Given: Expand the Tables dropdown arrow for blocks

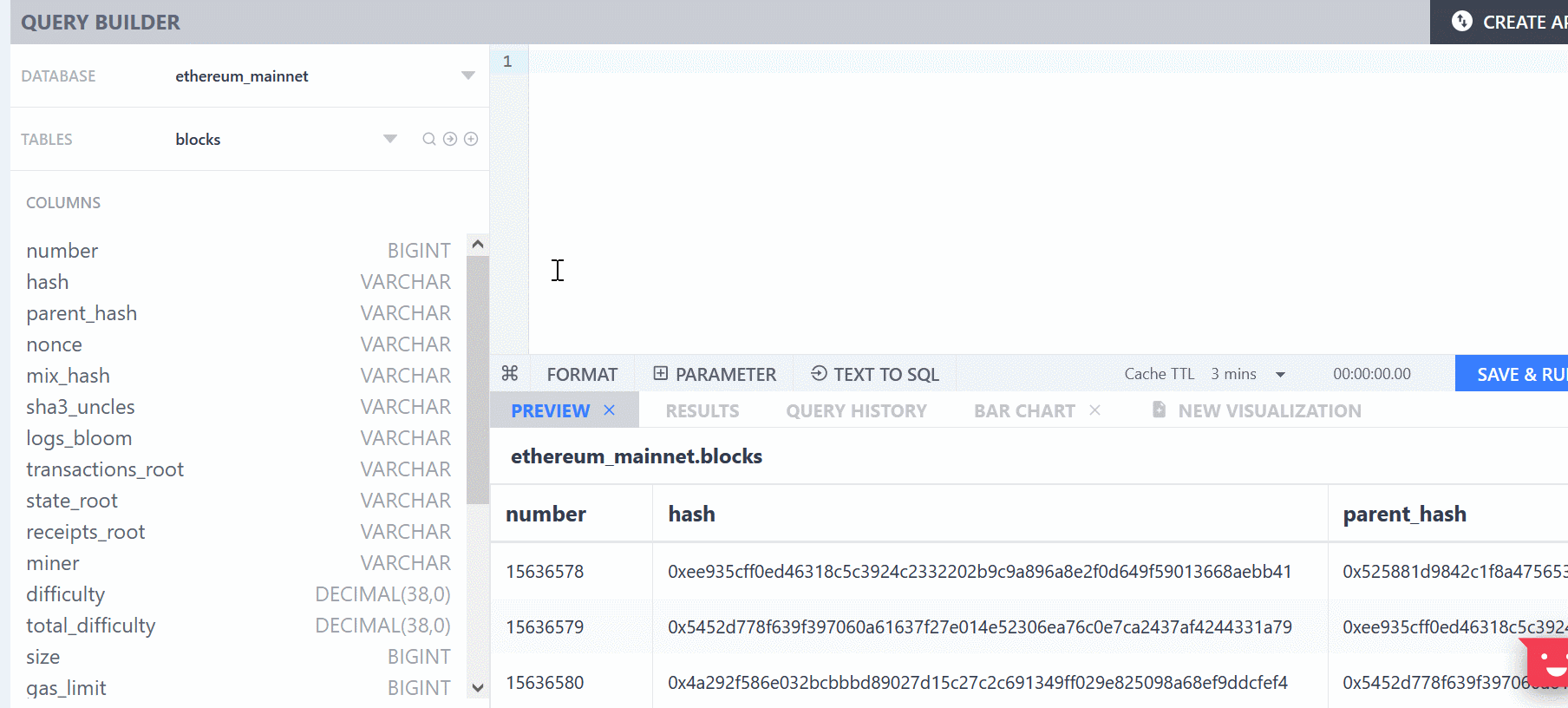Looking at the screenshot, I should [x=390, y=139].
